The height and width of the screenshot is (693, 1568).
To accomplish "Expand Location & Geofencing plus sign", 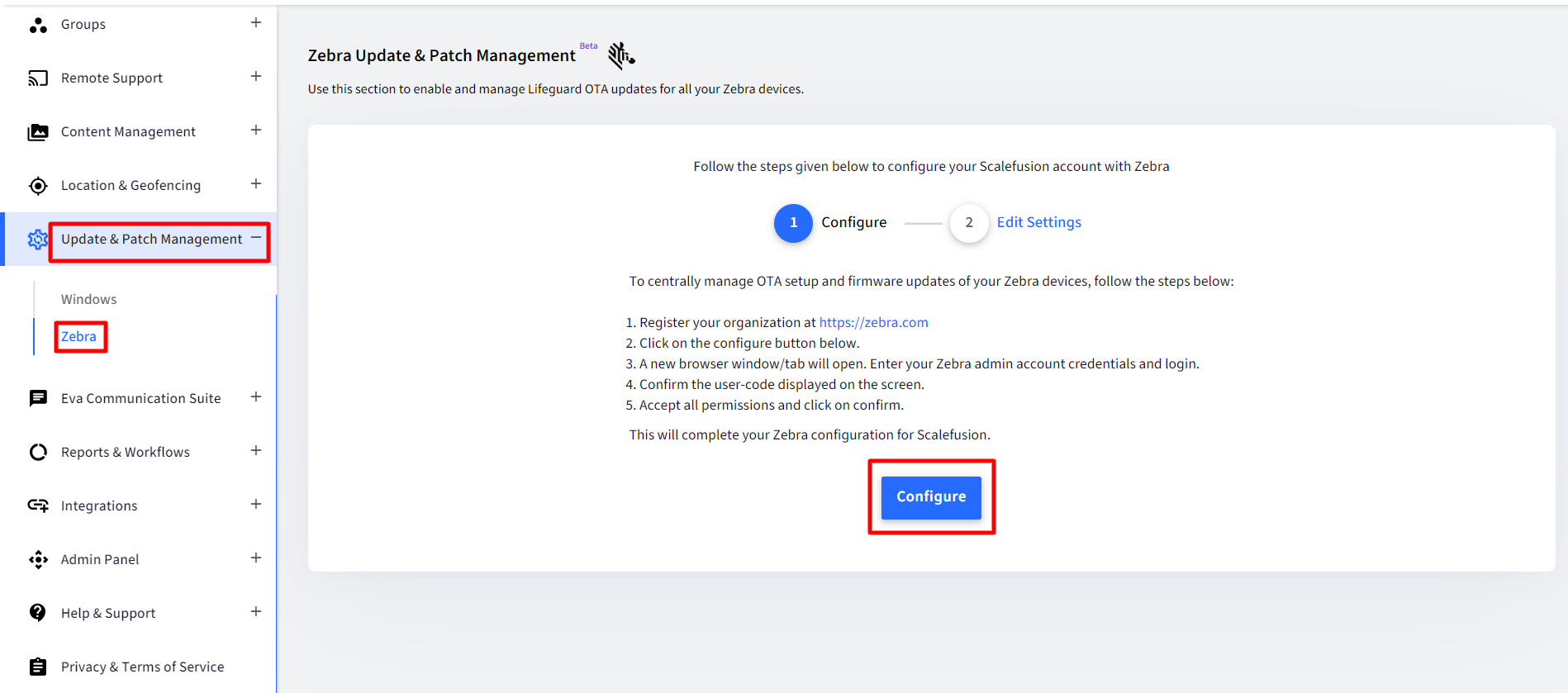I will coord(256,184).
